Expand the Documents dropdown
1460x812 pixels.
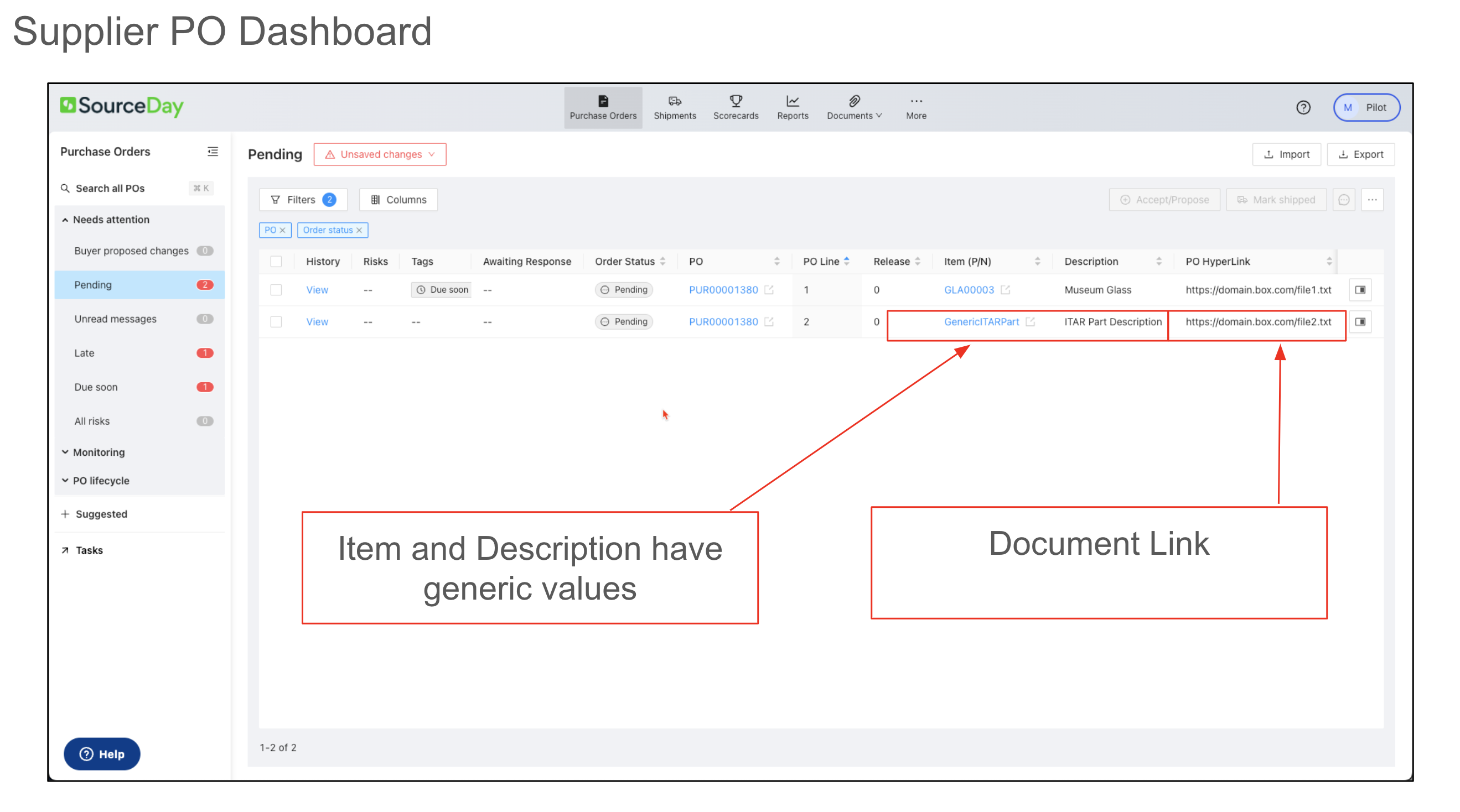[x=854, y=107]
